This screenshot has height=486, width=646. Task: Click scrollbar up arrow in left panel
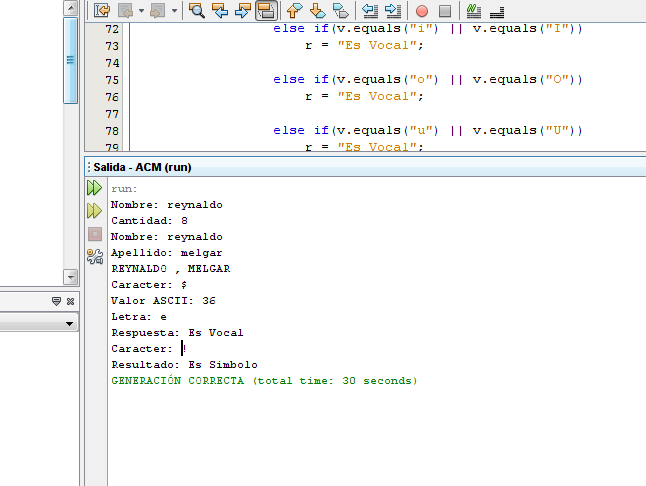[x=71, y=8]
